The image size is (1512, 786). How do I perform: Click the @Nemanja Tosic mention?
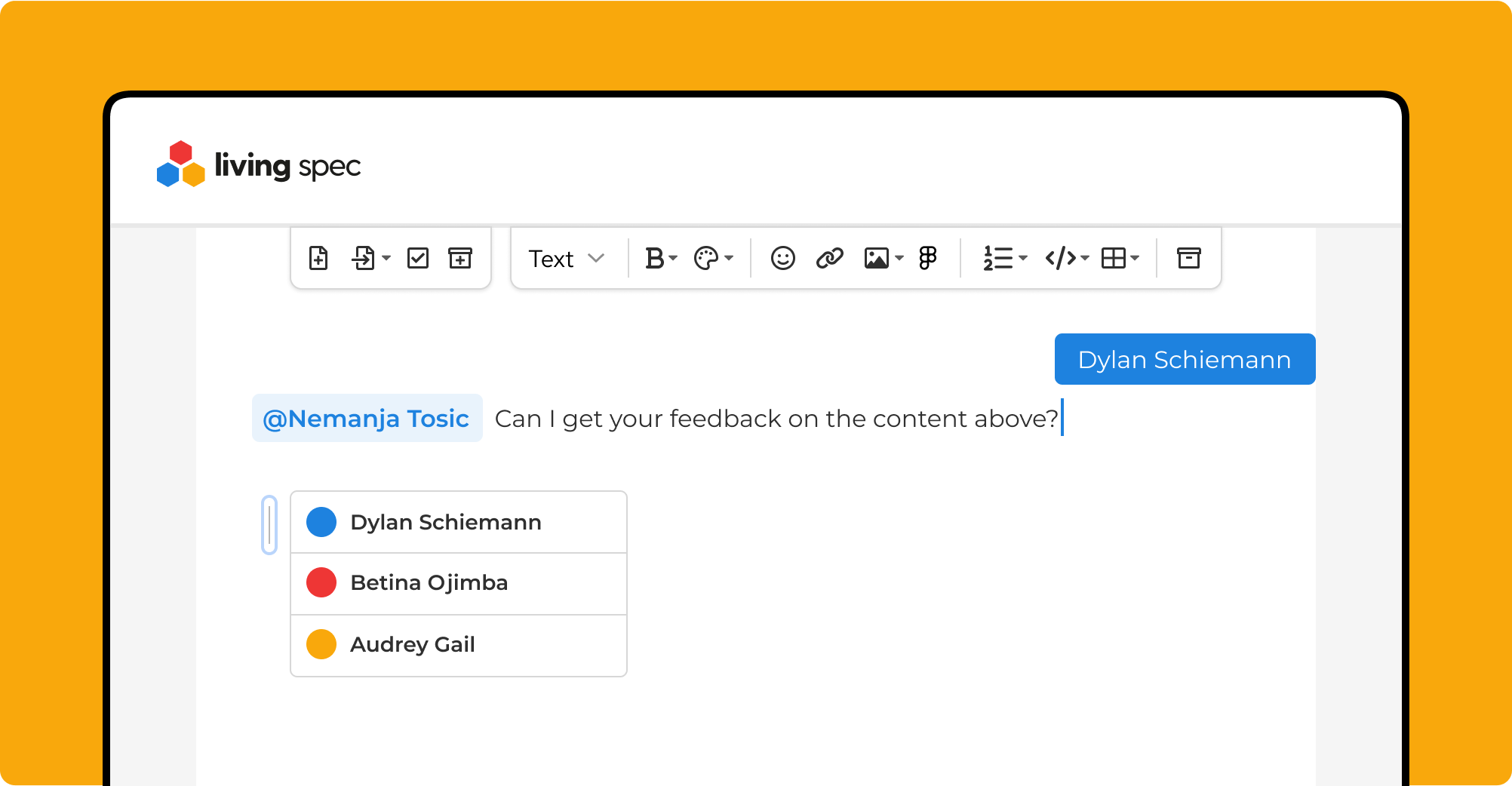click(367, 418)
